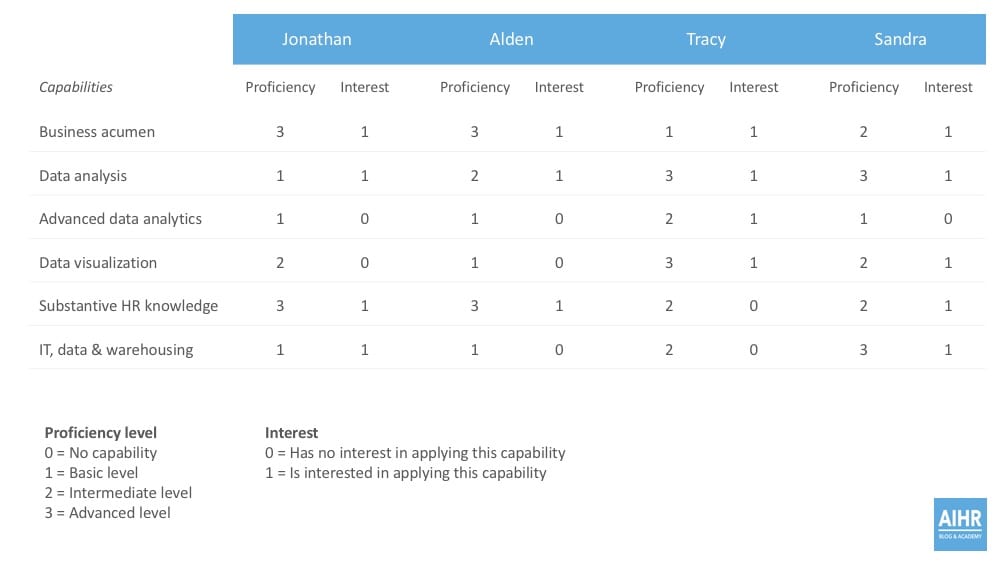1000x563 pixels.
Task: Click the Proficiency subheader under Jonathan
Action: [x=280, y=87]
